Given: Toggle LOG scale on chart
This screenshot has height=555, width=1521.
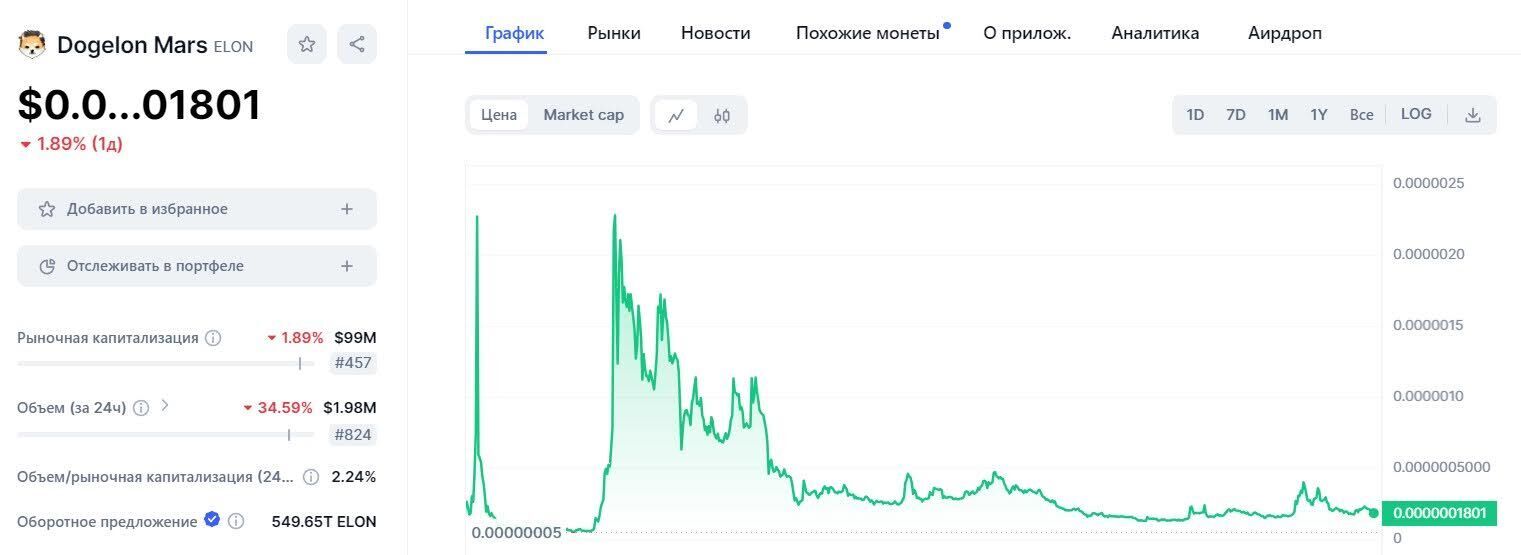Looking at the screenshot, I should 1416,114.
